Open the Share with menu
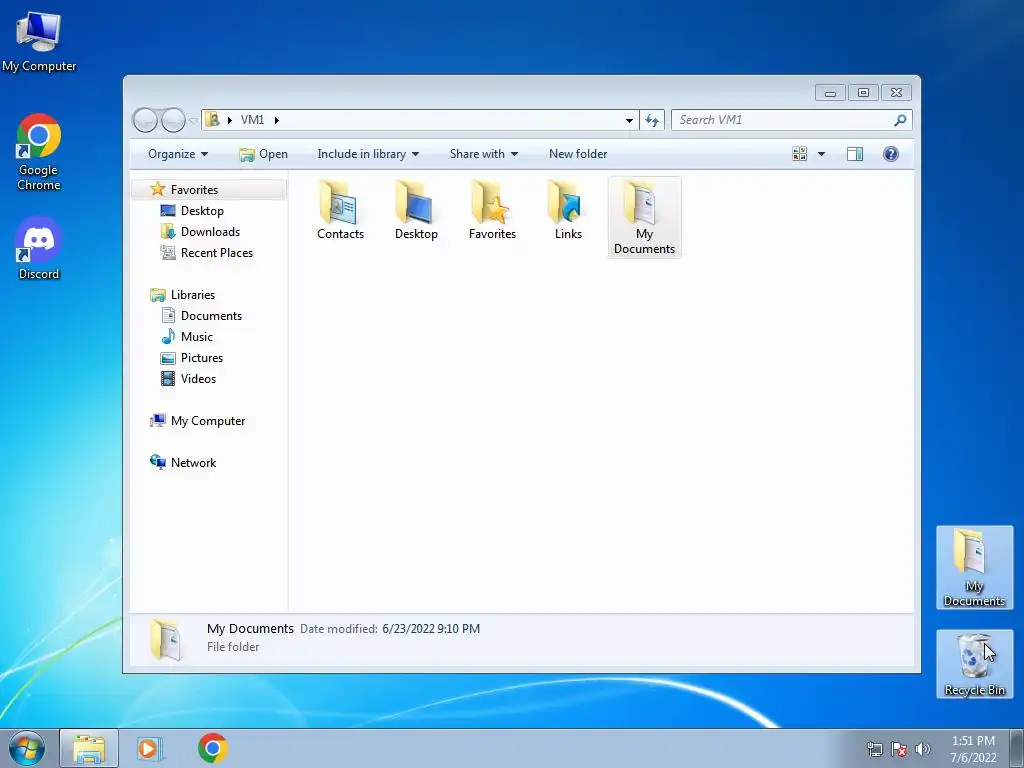 coord(483,154)
